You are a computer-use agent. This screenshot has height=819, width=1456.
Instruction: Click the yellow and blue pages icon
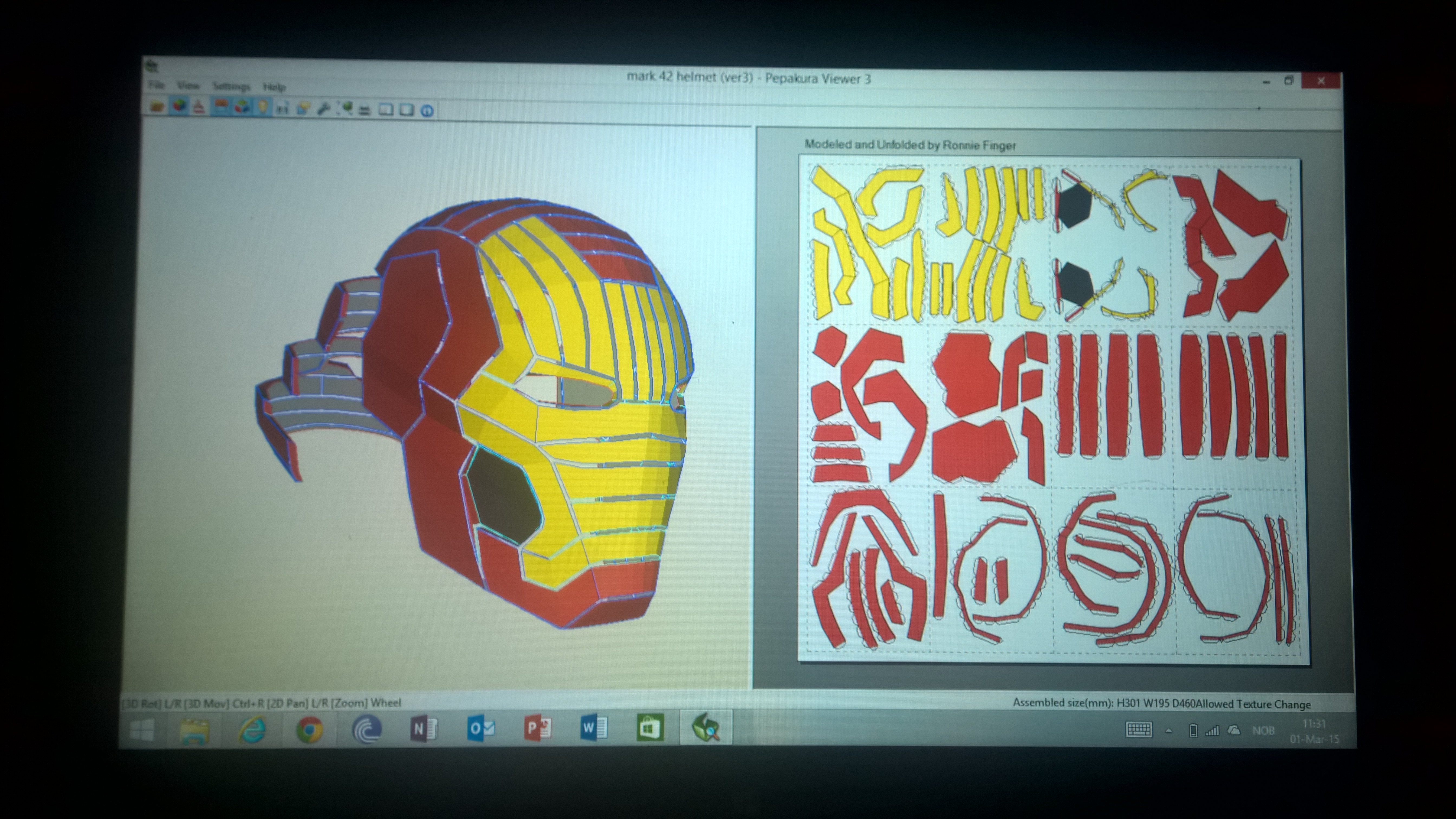[x=303, y=108]
